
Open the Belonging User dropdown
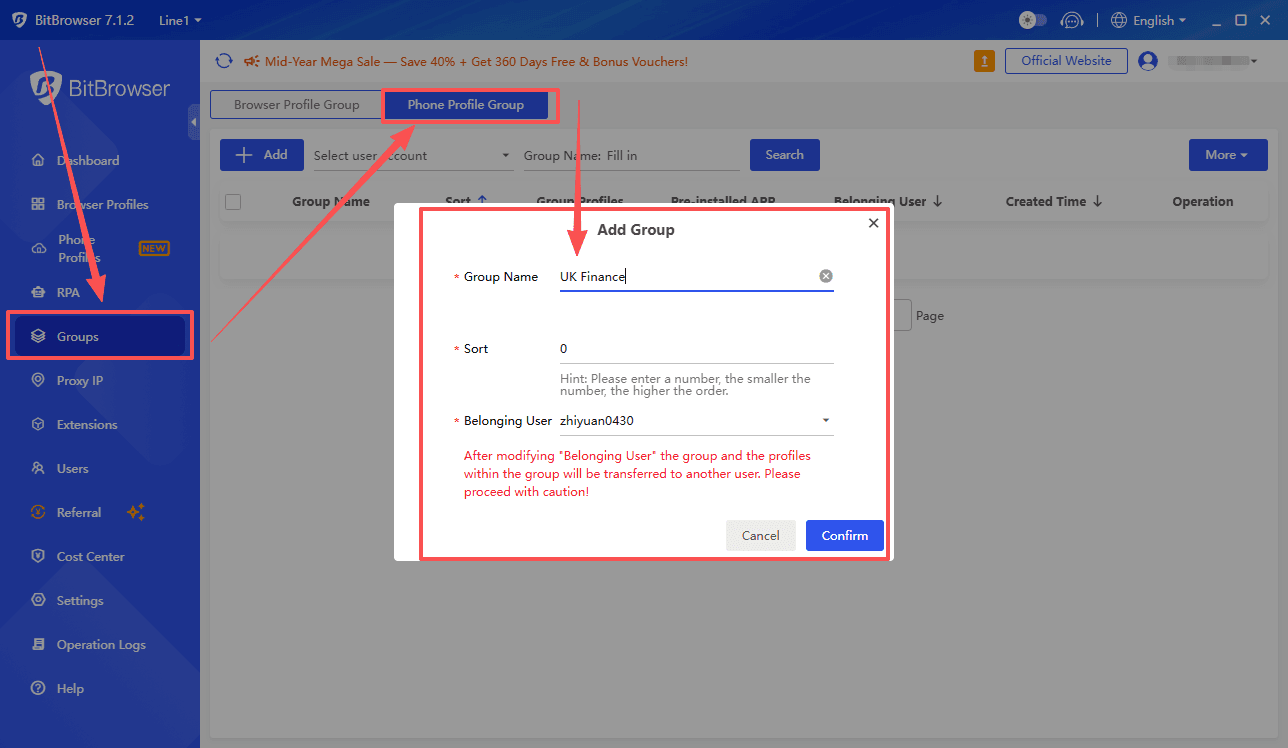point(697,421)
